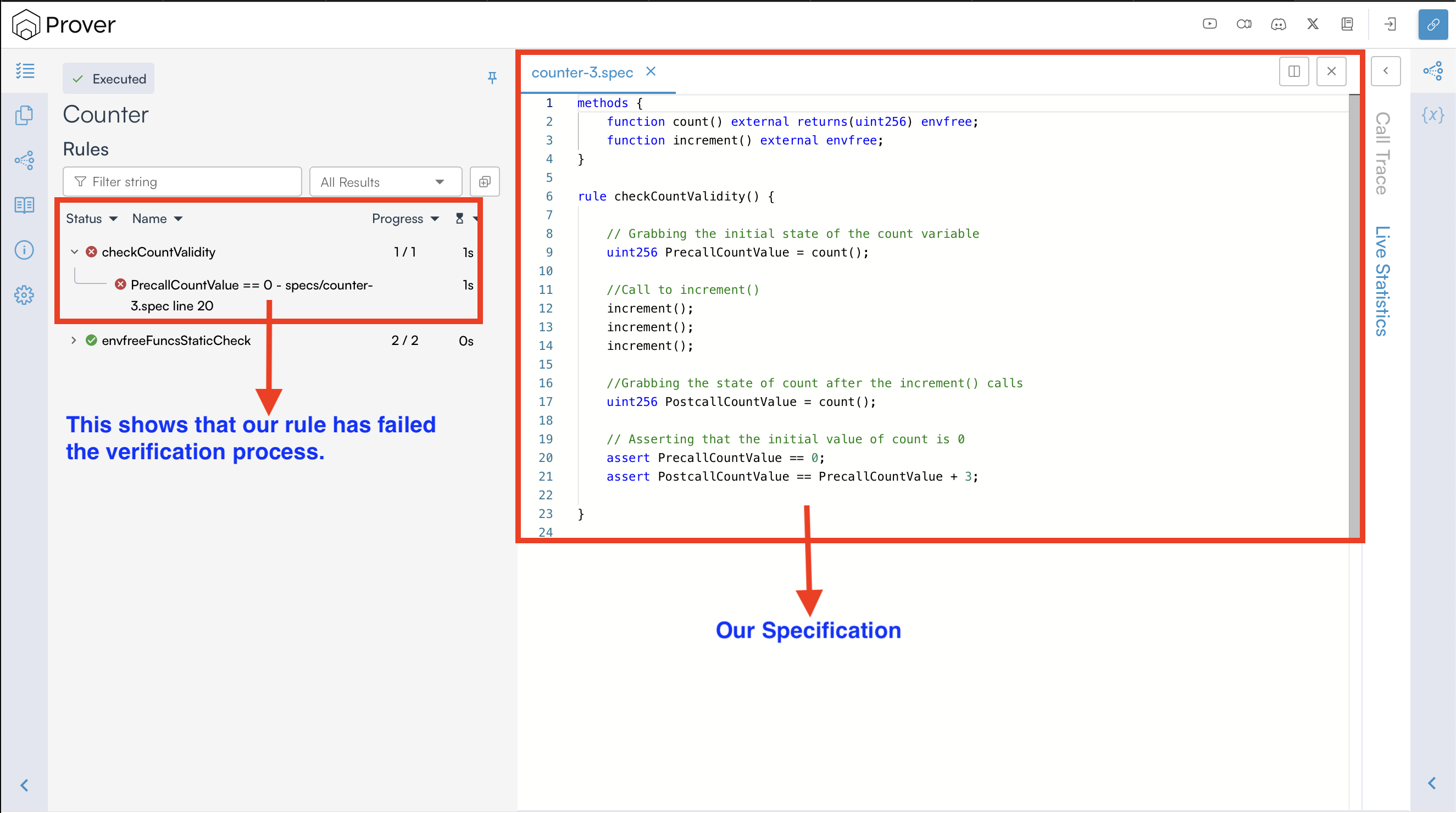Select failed assert PrecallCountValue == 0 item

252,285
